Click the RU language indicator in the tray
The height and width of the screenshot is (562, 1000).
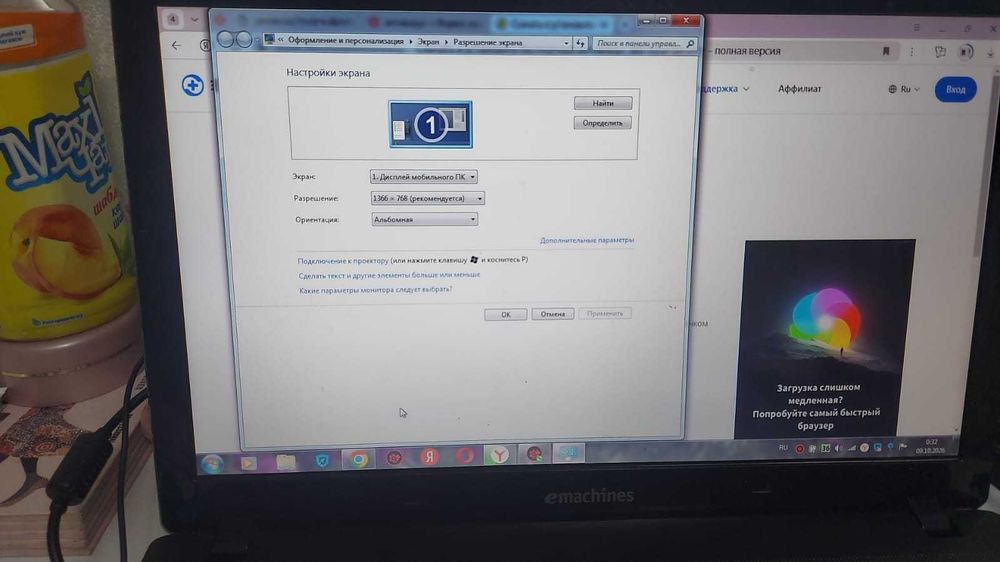(783, 448)
